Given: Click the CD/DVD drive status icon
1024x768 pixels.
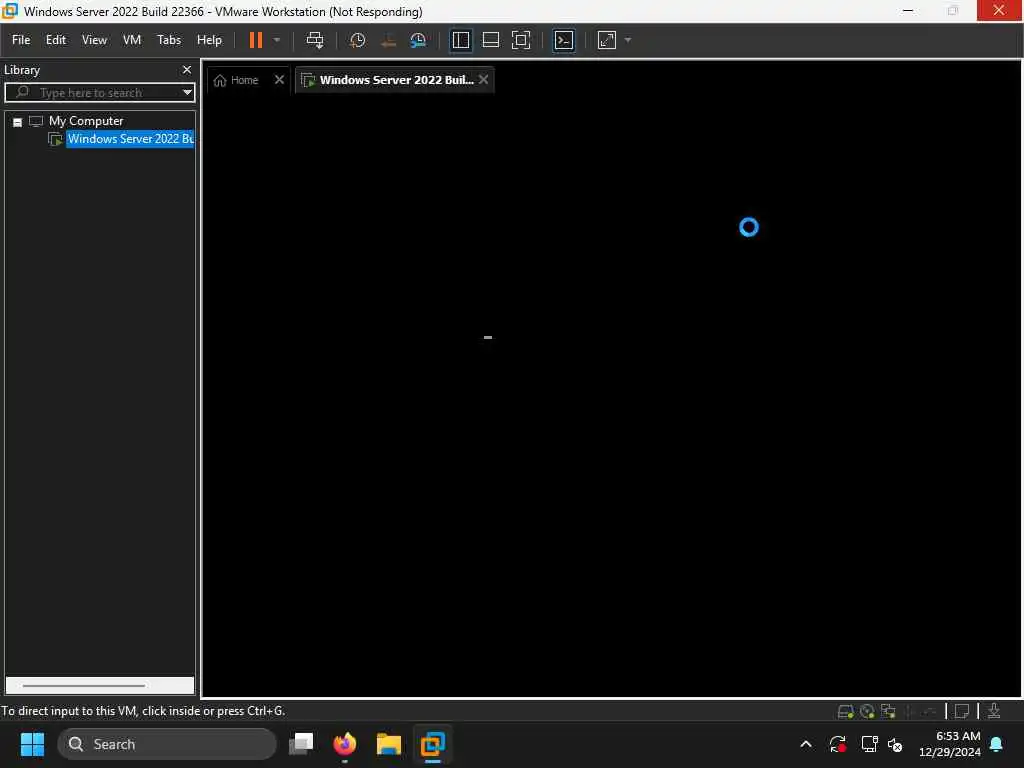Looking at the screenshot, I should click(x=867, y=711).
